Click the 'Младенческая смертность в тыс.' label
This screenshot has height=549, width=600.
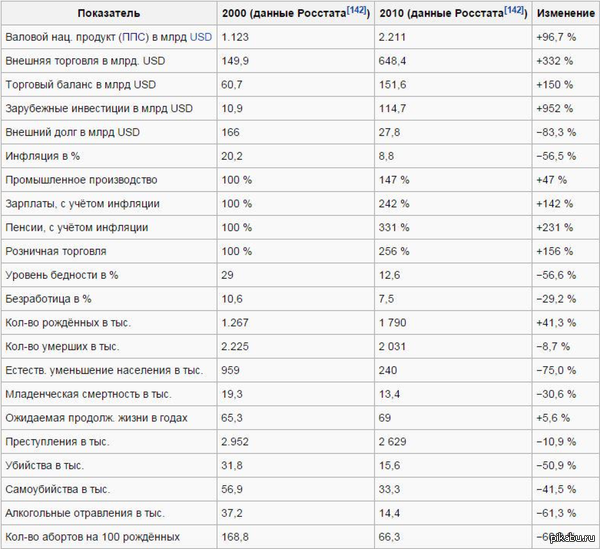[x=89, y=395]
